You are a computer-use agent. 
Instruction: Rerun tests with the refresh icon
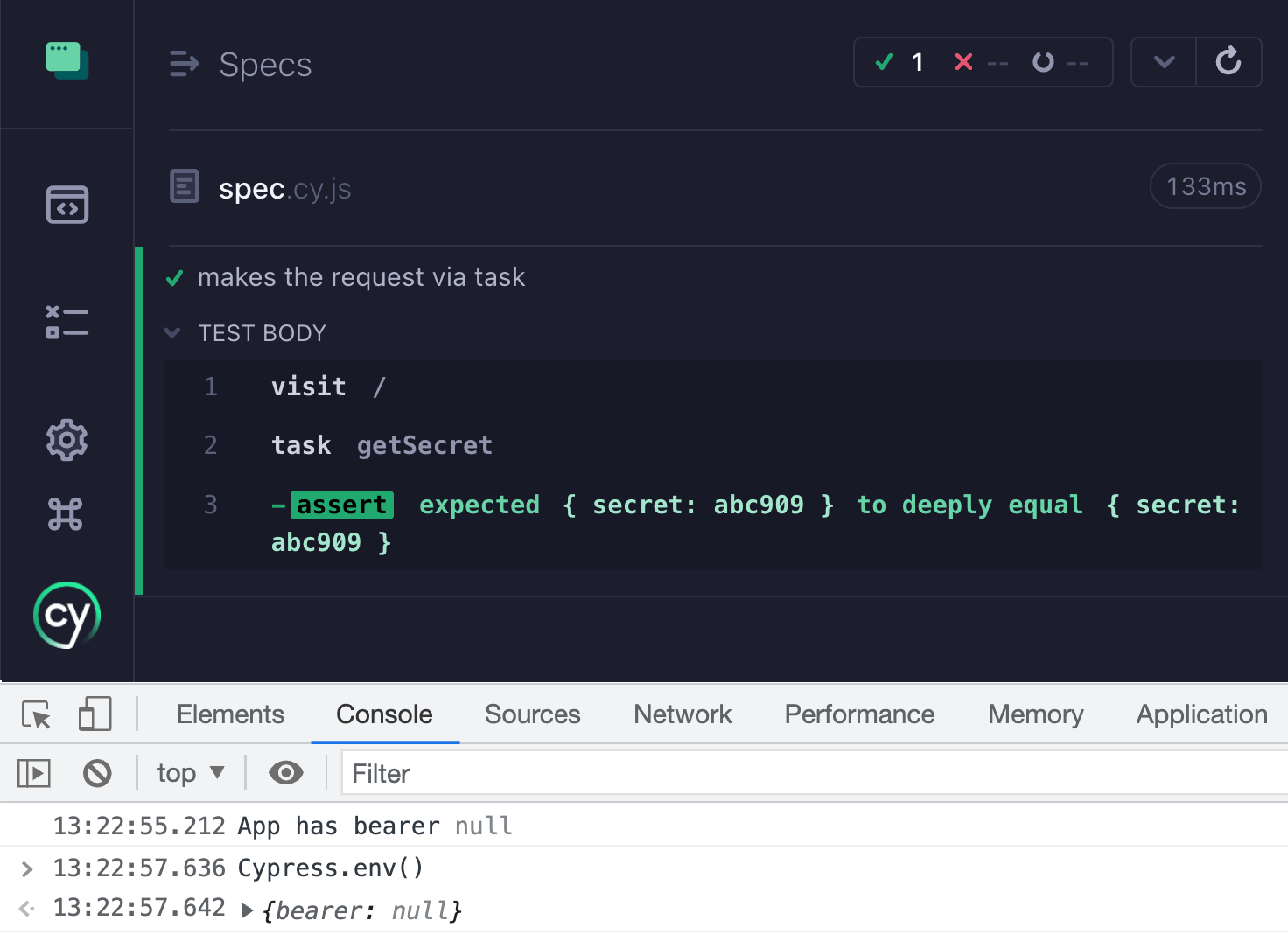coord(1229,62)
